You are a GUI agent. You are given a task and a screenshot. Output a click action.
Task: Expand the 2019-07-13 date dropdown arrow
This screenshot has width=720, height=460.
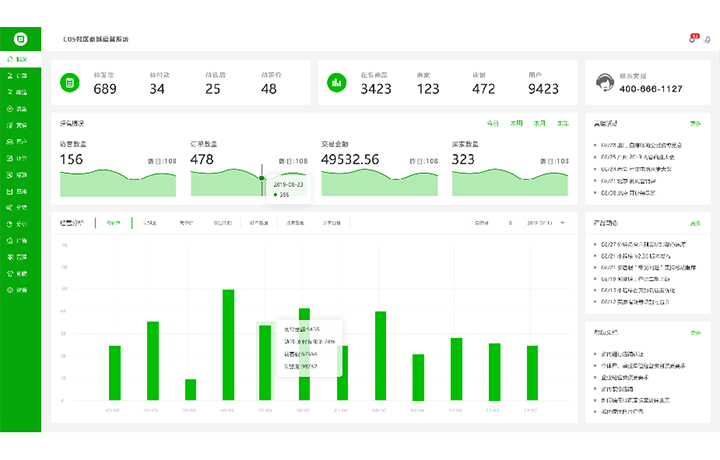tap(563, 222)
